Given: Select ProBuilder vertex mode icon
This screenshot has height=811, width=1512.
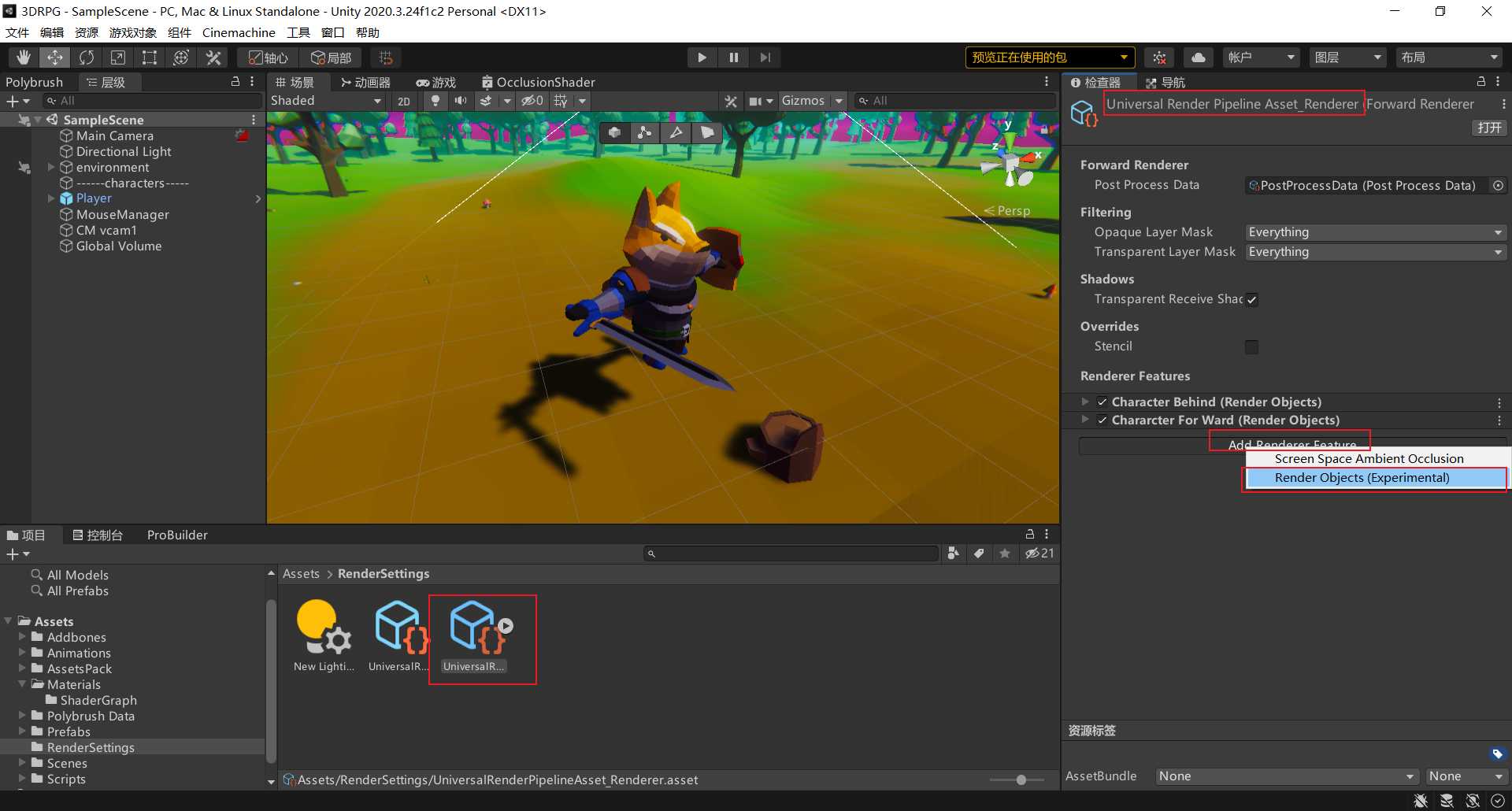Looking at the screenshot, I should (x=645, y=132).
